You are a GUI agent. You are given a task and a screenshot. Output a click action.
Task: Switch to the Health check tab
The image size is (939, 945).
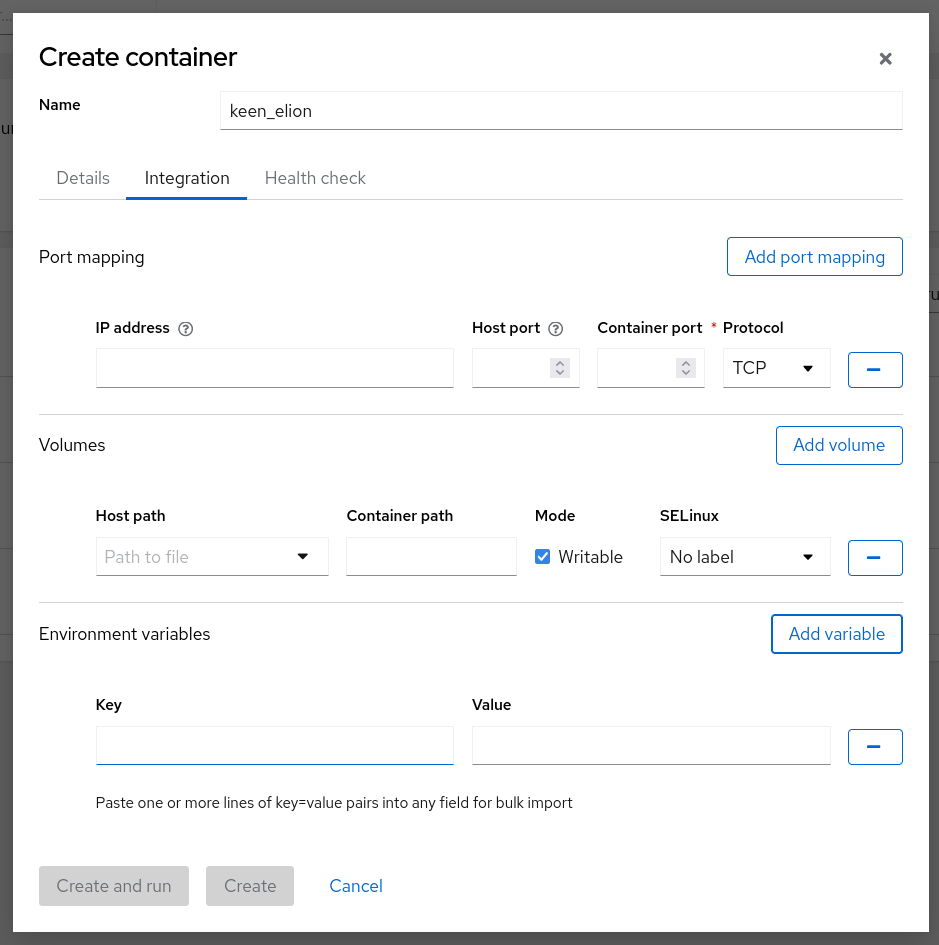tap(315, 178)
